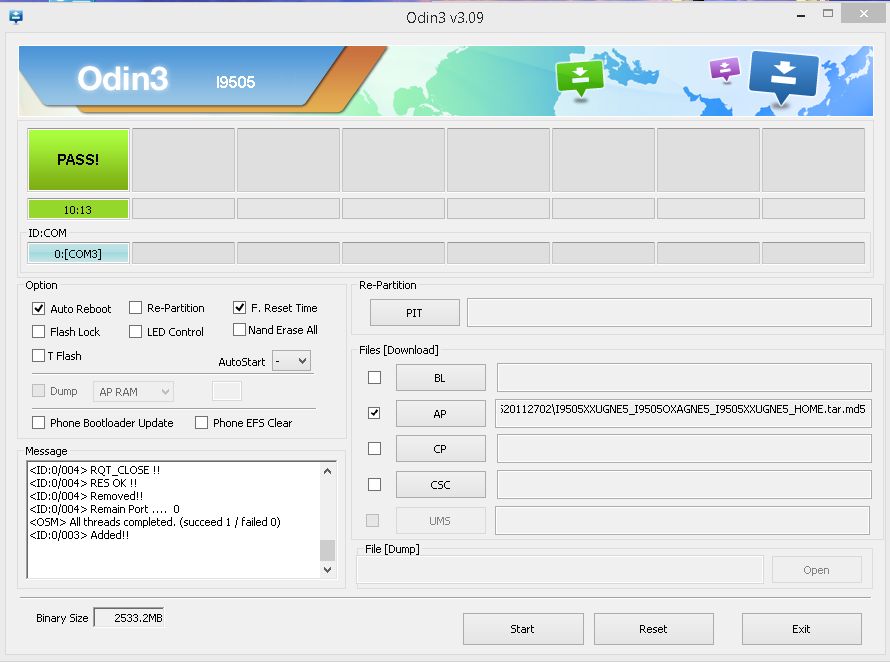
Task: Enable Nand Erase All
Action: click(x=240, y=330)
